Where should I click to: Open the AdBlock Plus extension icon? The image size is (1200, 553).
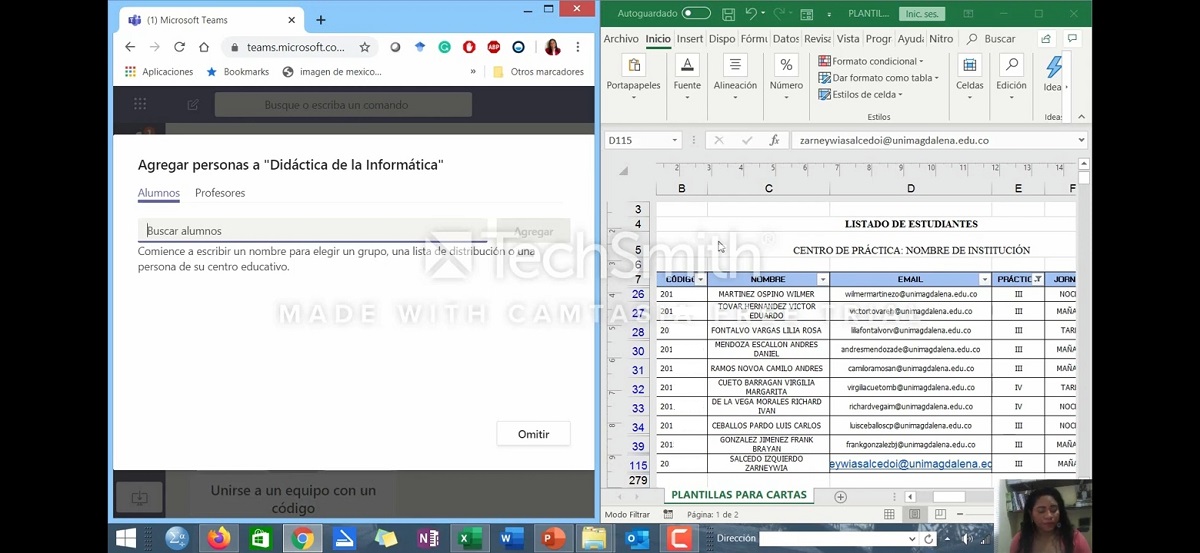coord(494,47)
